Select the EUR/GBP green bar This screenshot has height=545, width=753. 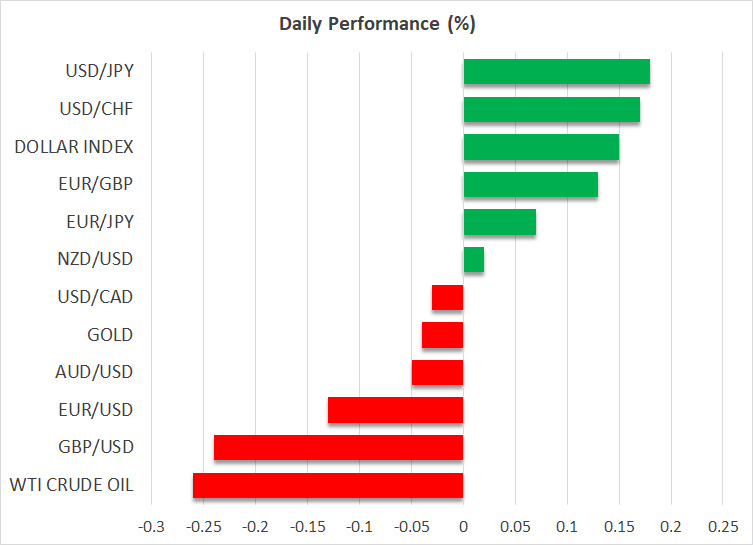[x=530, y=184]
